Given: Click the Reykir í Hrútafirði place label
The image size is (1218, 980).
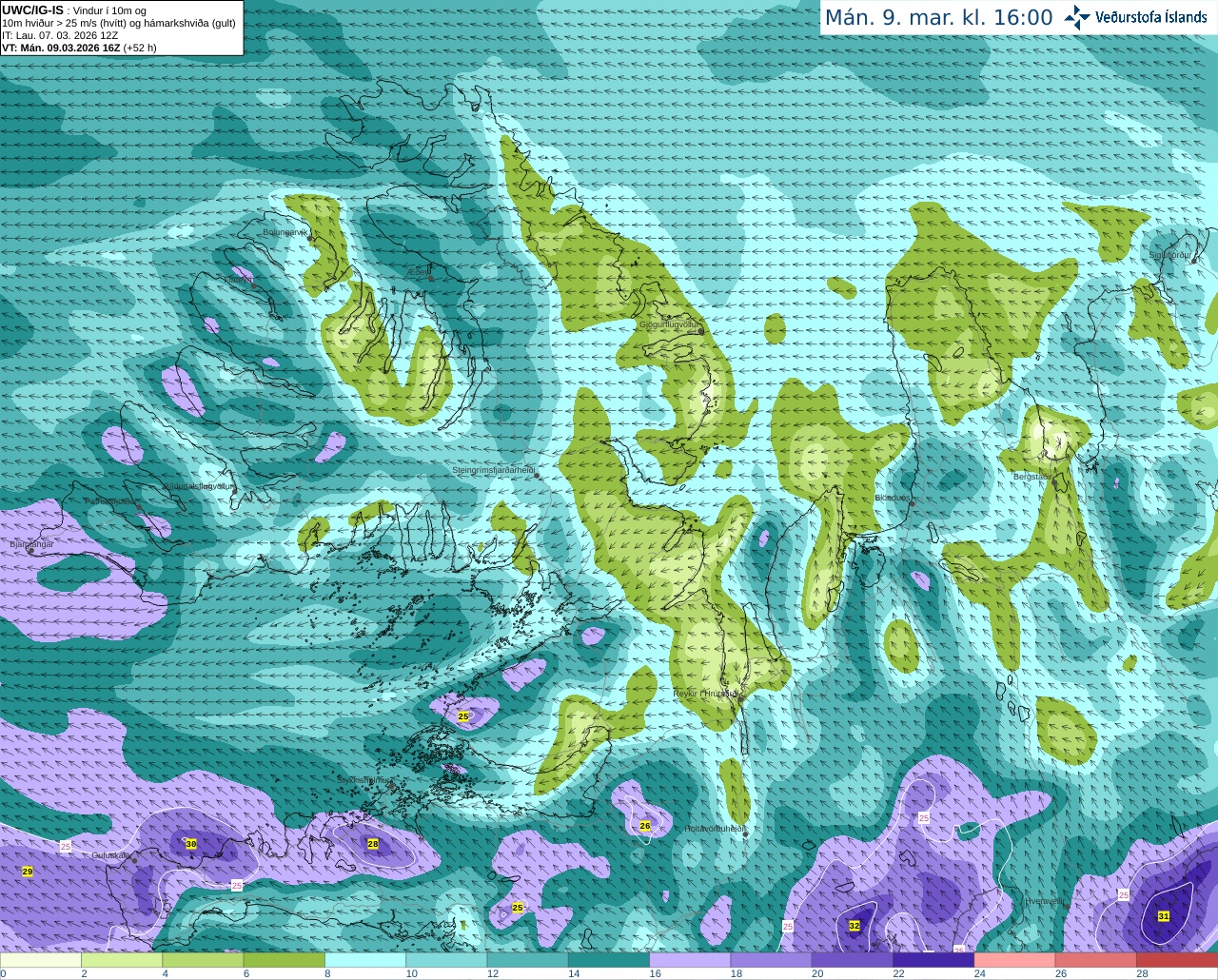Looking at the screenshot, I should [x=706, y=694].
